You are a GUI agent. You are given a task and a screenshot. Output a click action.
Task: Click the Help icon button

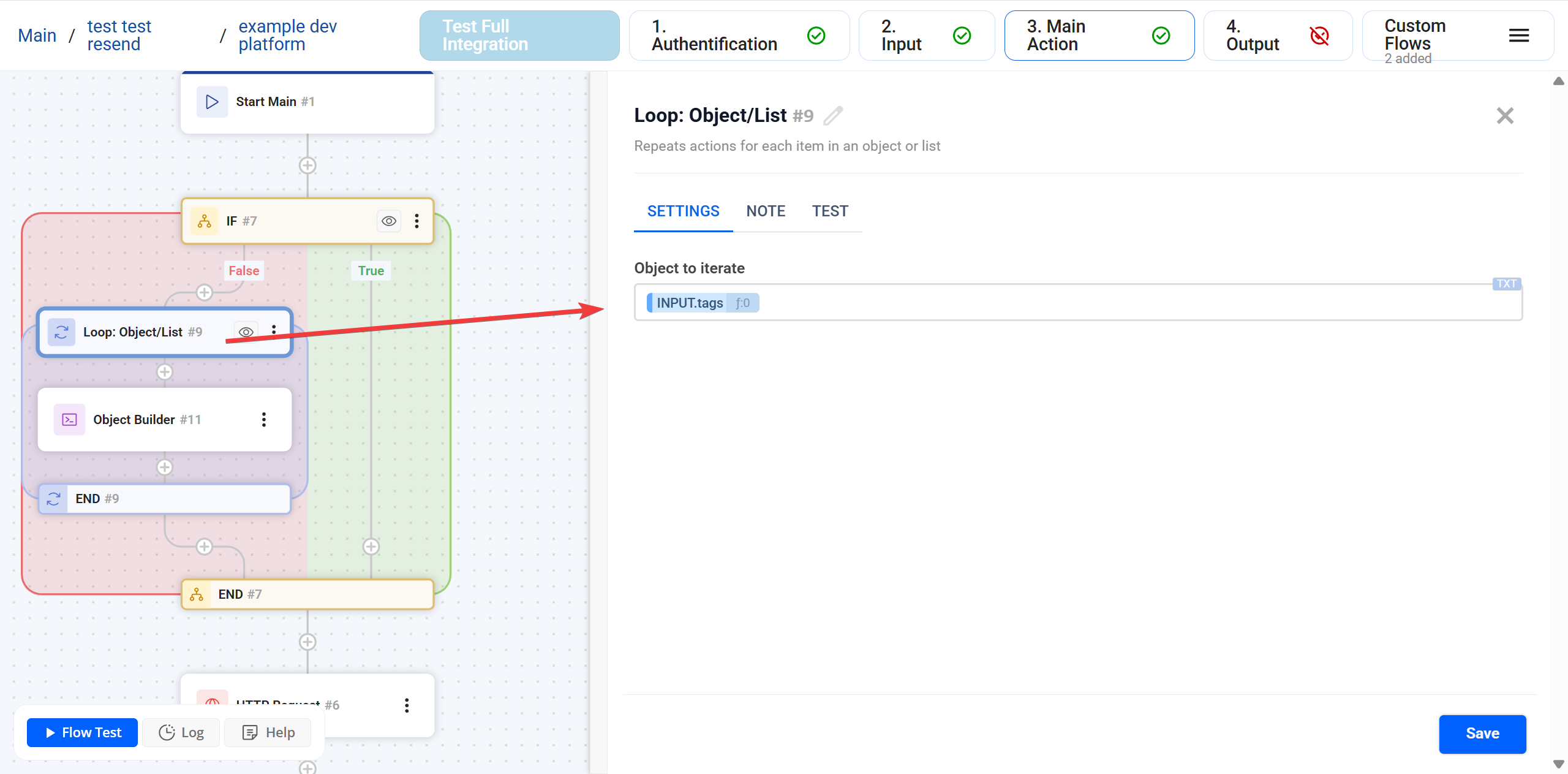(250, 732)
